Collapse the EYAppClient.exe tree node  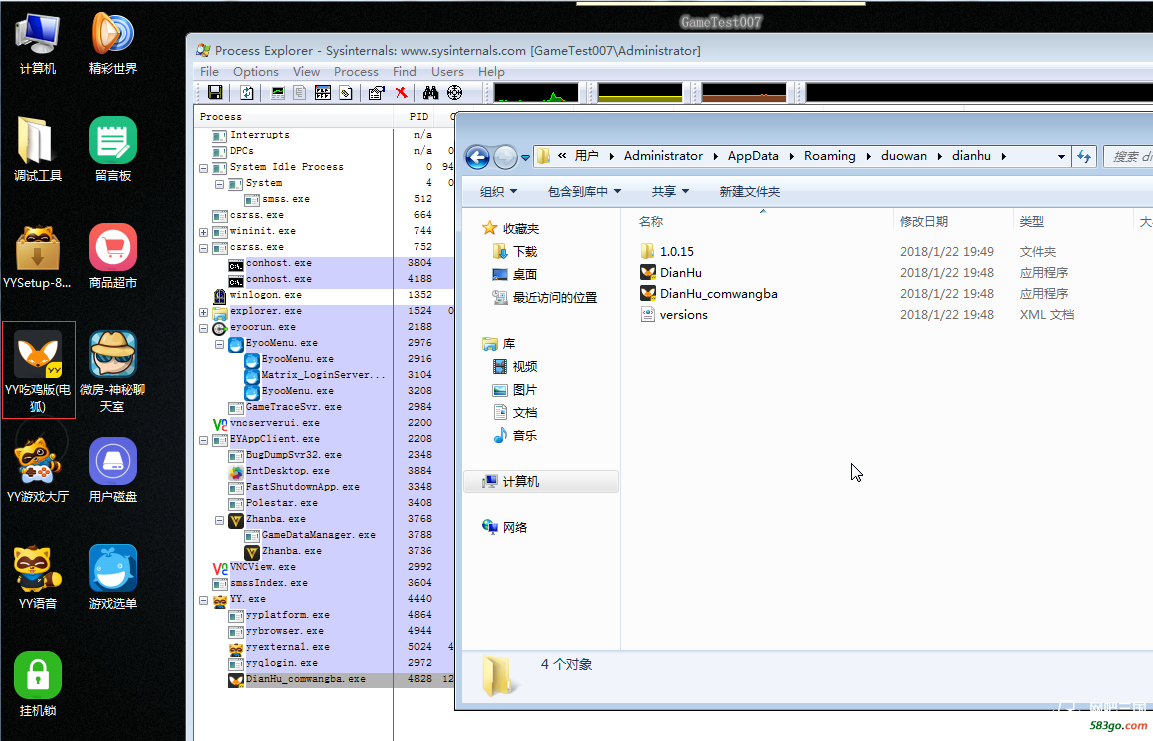click(204, 440)
